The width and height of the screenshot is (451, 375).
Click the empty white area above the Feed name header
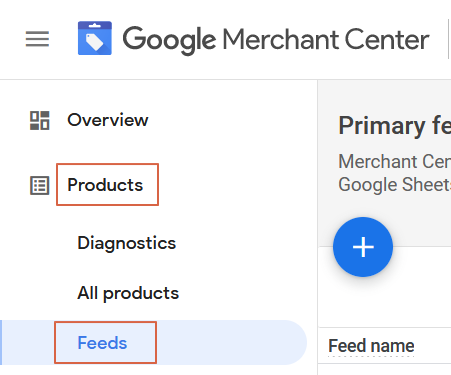click(x=385, y=302)
